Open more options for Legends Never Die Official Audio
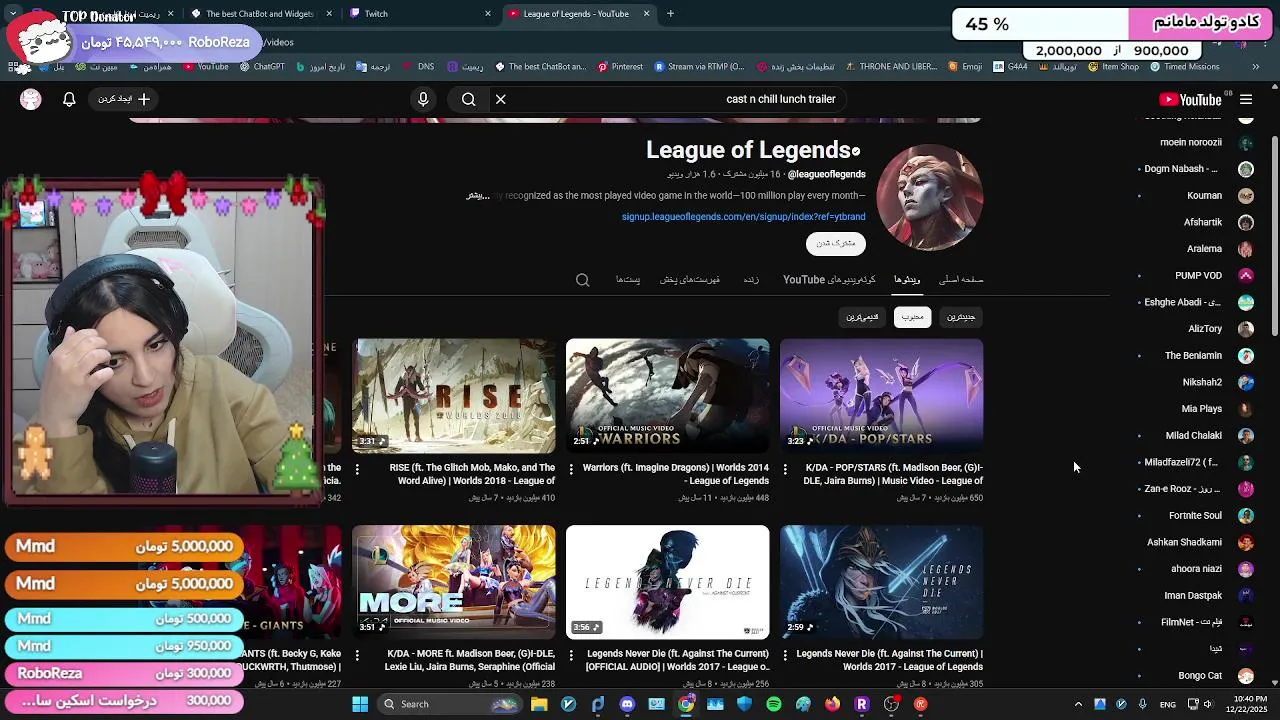This screenshot has height=720, width=1280. coord(571,654)
